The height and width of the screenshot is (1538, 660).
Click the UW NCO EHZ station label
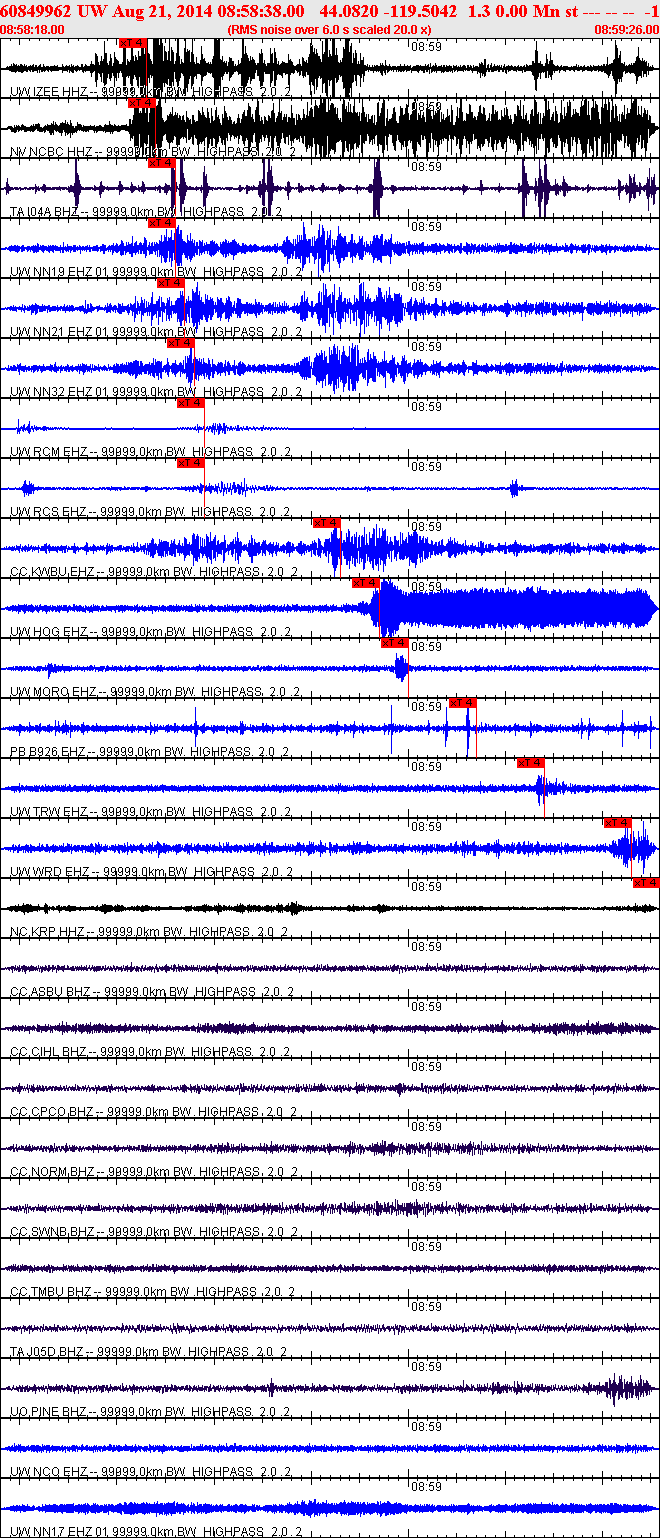[150, 1471]
